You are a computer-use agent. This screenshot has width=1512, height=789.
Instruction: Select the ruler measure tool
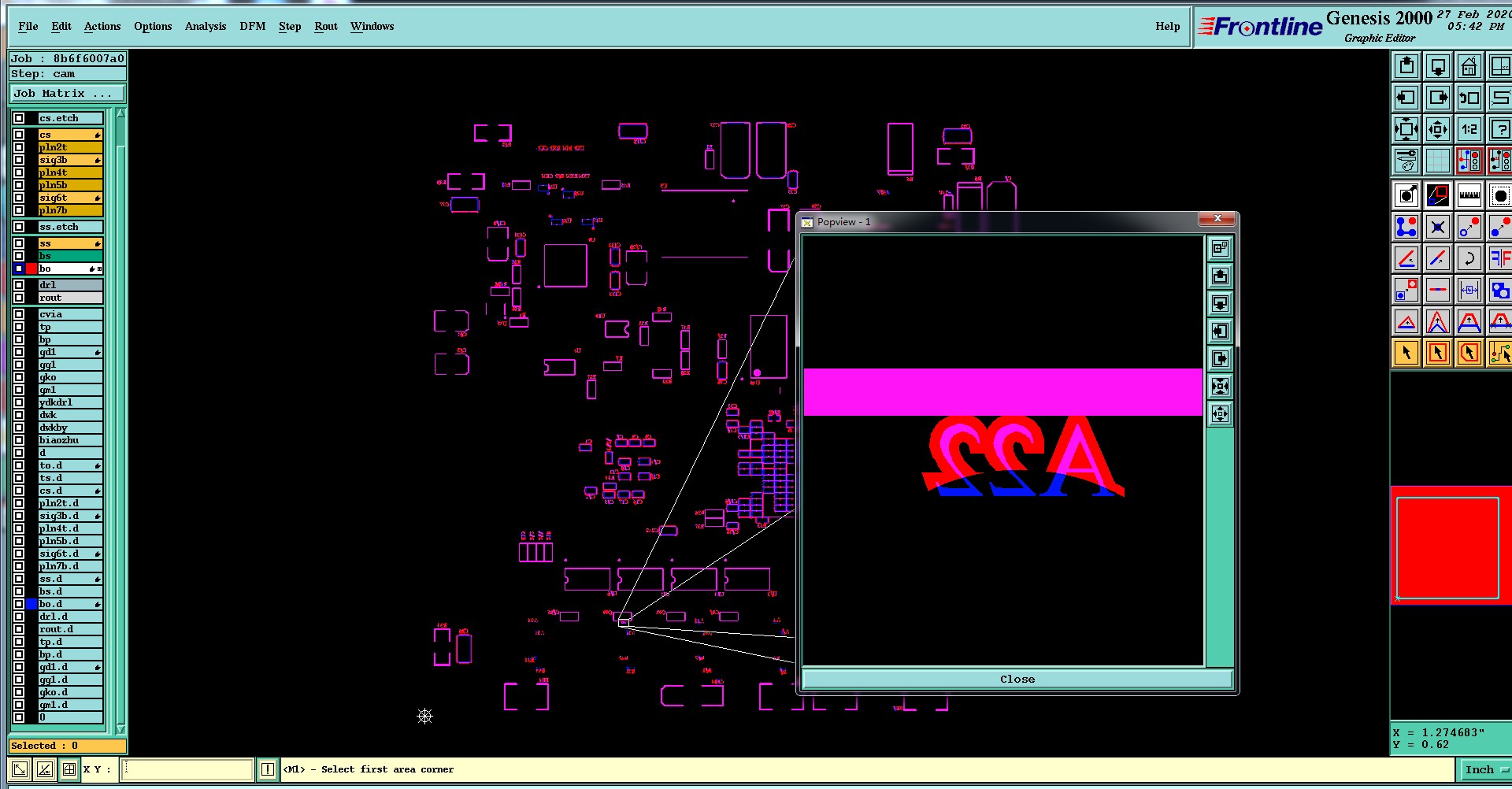pyautogui.click(x=1469, y=195)
